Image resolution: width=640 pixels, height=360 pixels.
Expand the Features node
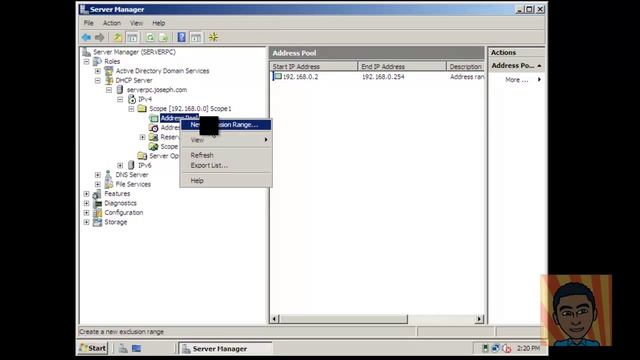87,193
